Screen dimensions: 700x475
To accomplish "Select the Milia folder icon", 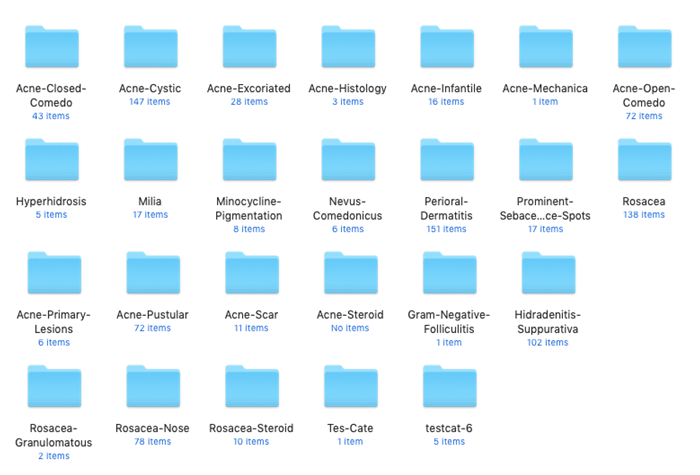I will (x=150, y=161).
